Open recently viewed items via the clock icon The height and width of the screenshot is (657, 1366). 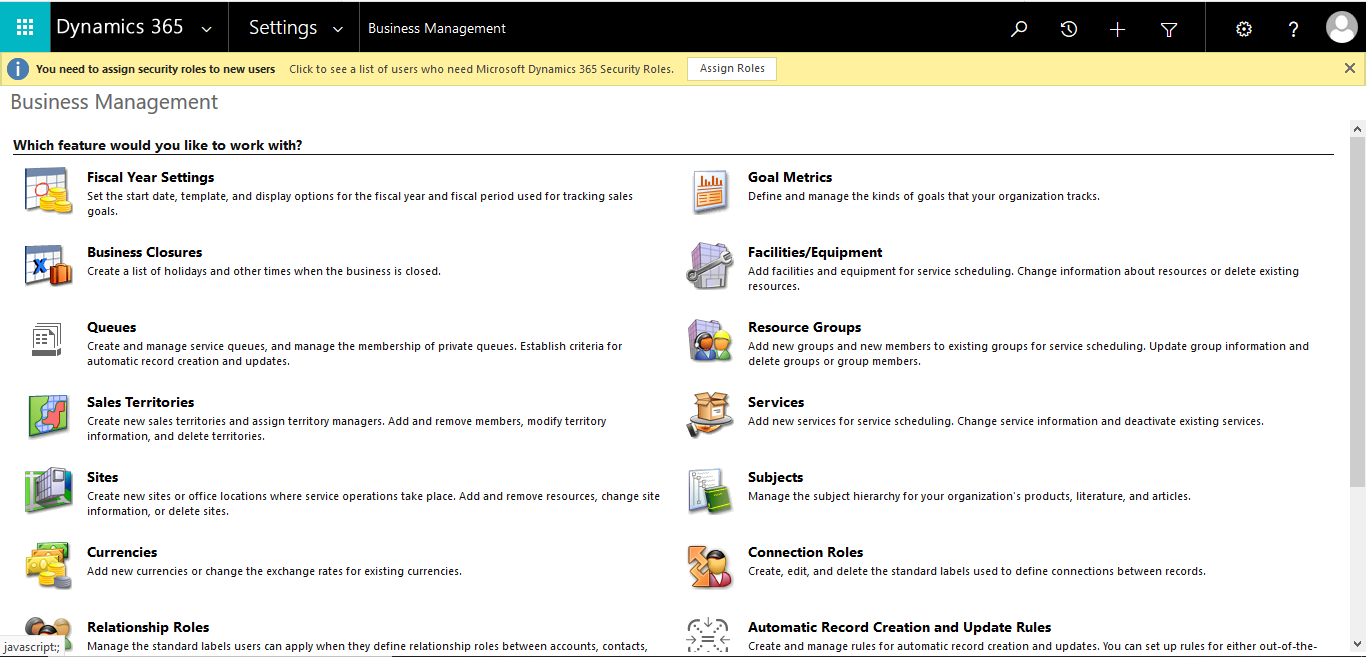point(1068,27)
